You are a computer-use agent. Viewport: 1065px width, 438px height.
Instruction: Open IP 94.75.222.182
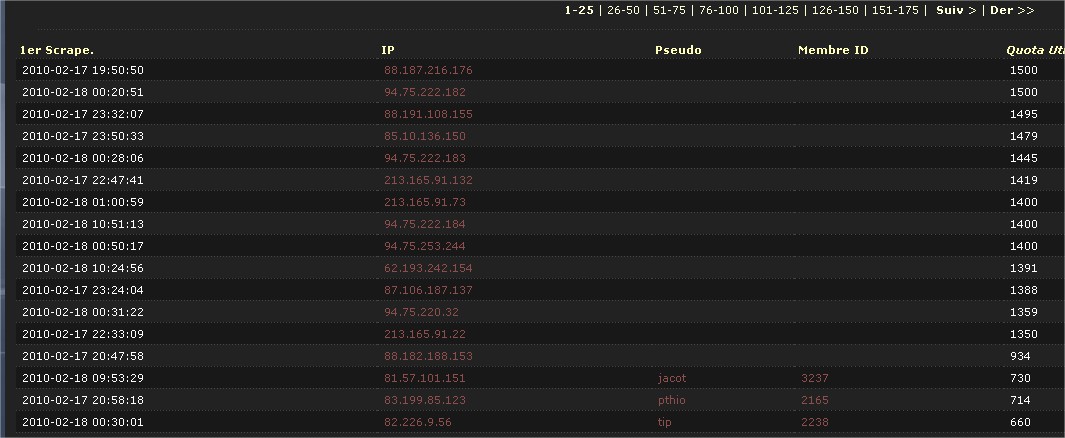tap(425, 92)
